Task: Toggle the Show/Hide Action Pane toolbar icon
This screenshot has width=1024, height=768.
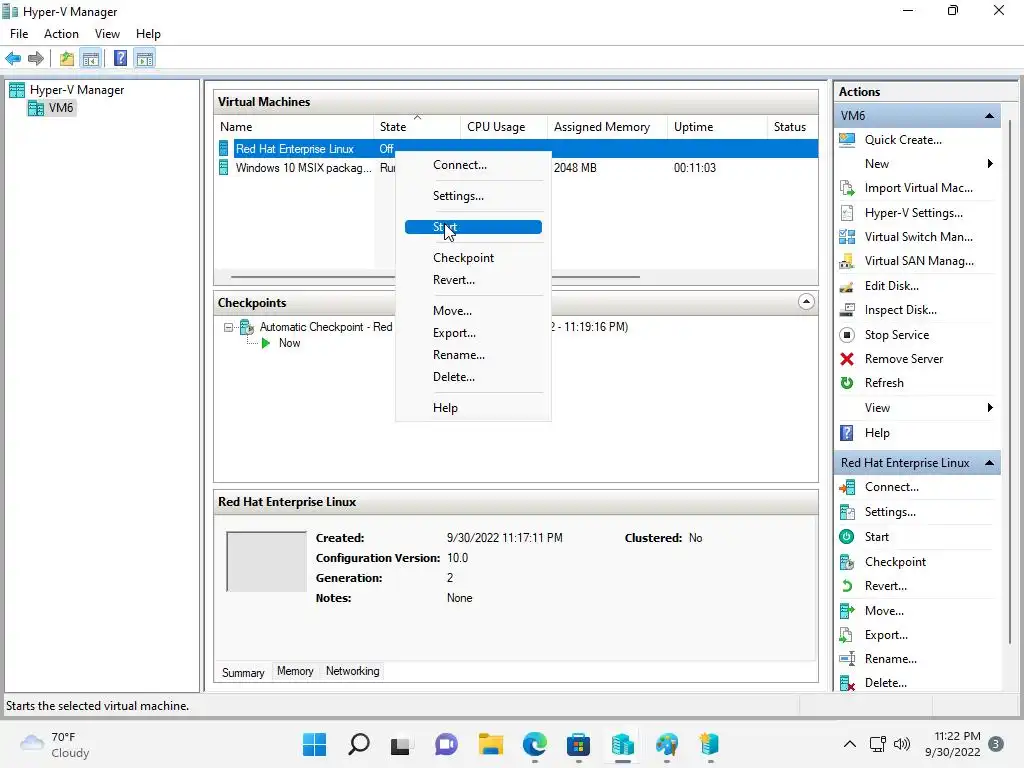Action: click(x=145, y=59)
